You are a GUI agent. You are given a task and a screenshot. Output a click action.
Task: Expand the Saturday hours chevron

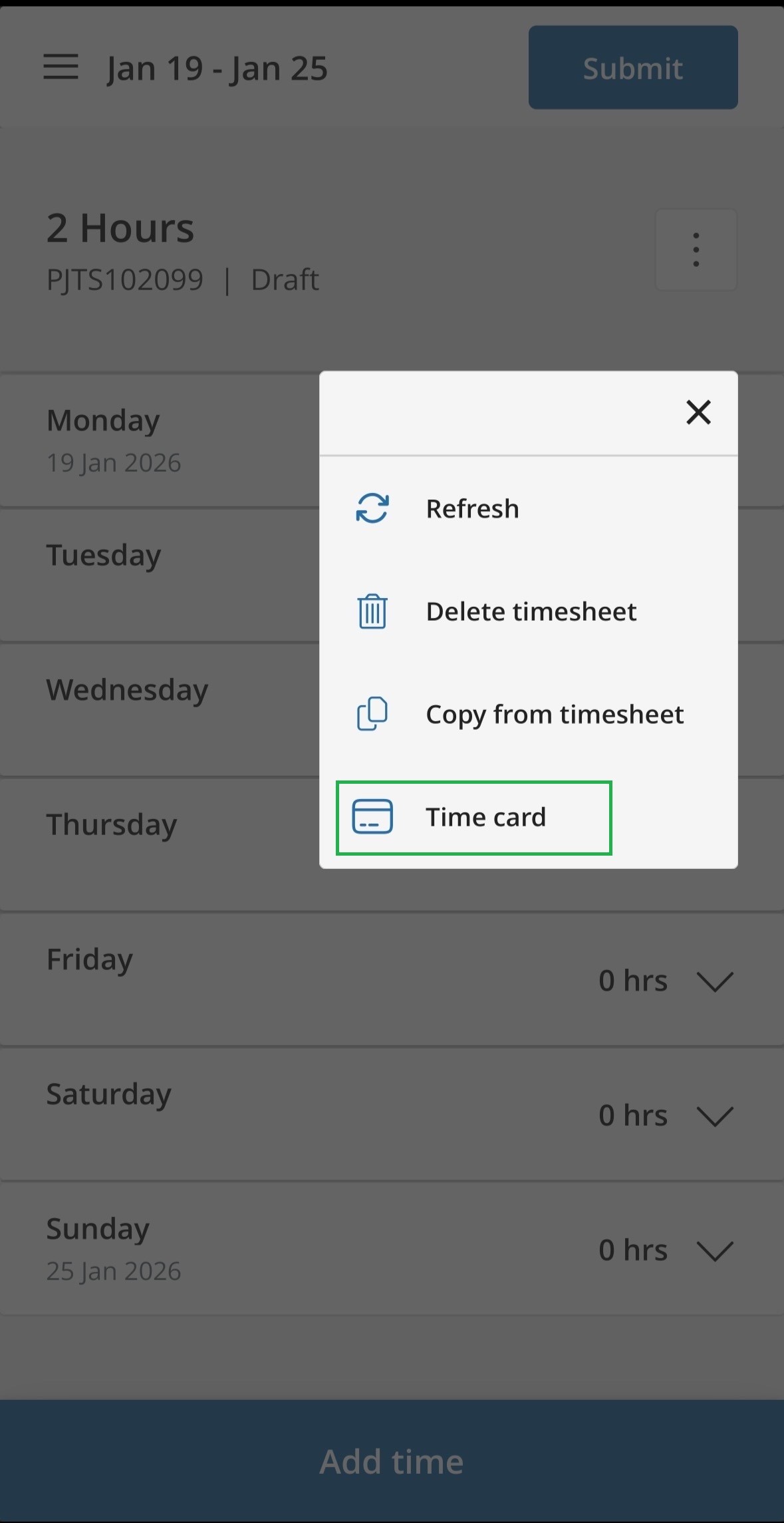click(714, 1116)
